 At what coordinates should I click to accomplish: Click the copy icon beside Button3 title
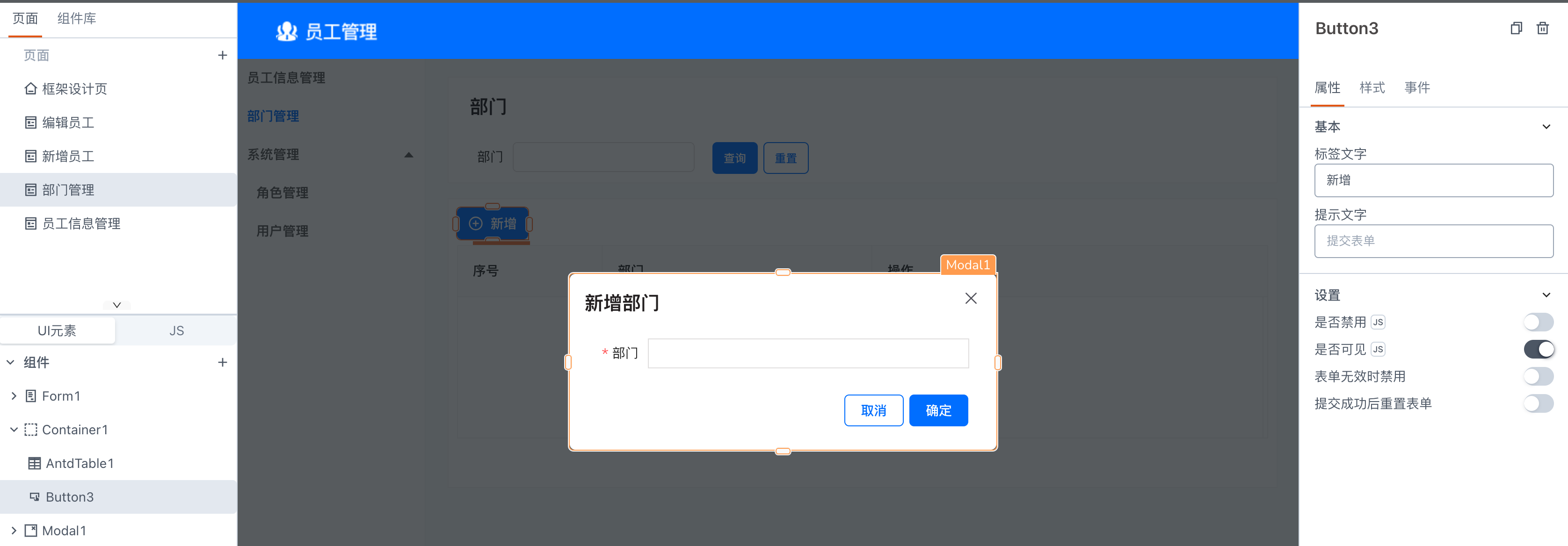point(1516,29)
